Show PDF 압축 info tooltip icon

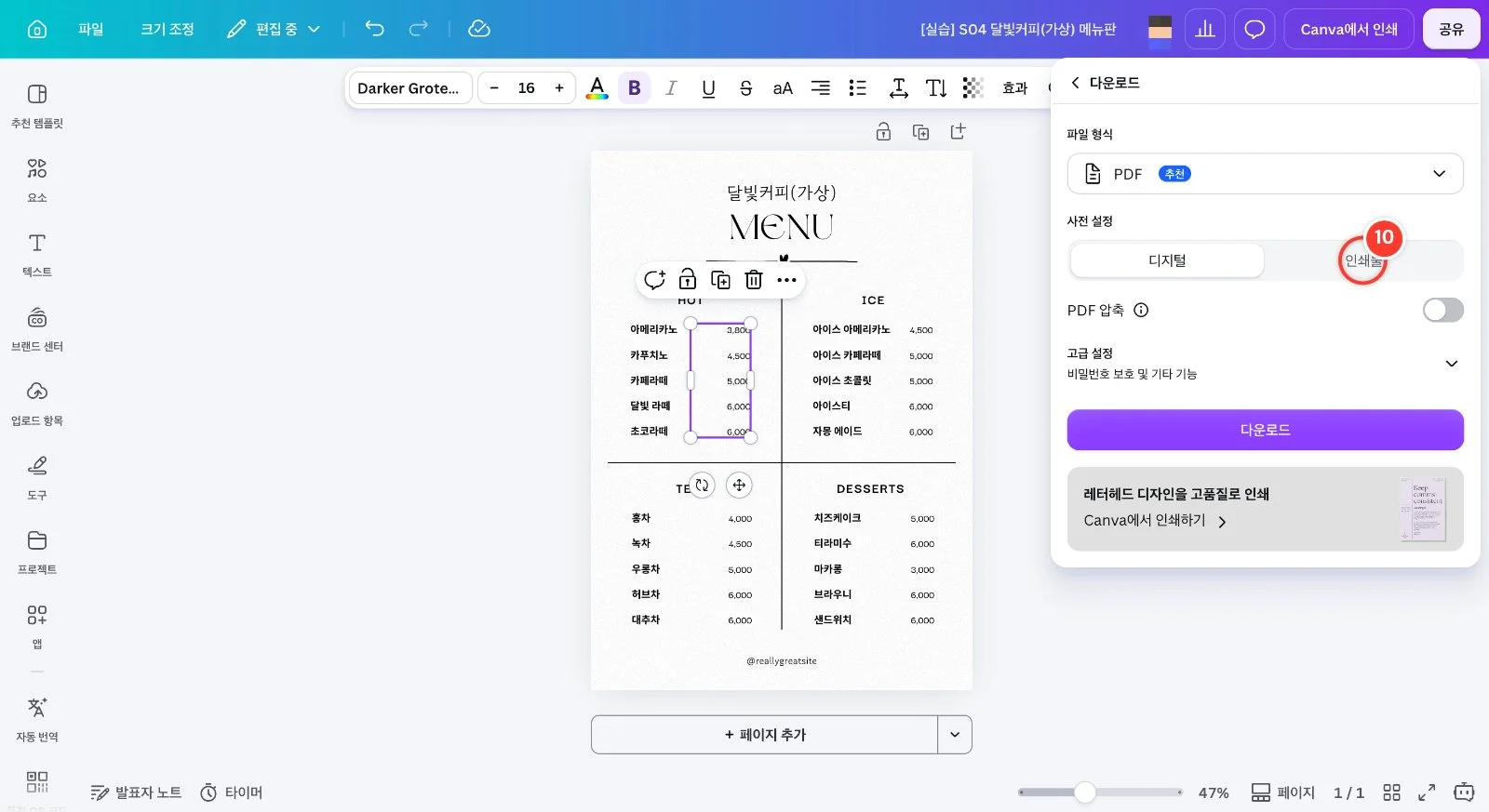[x=1141, y=311]
